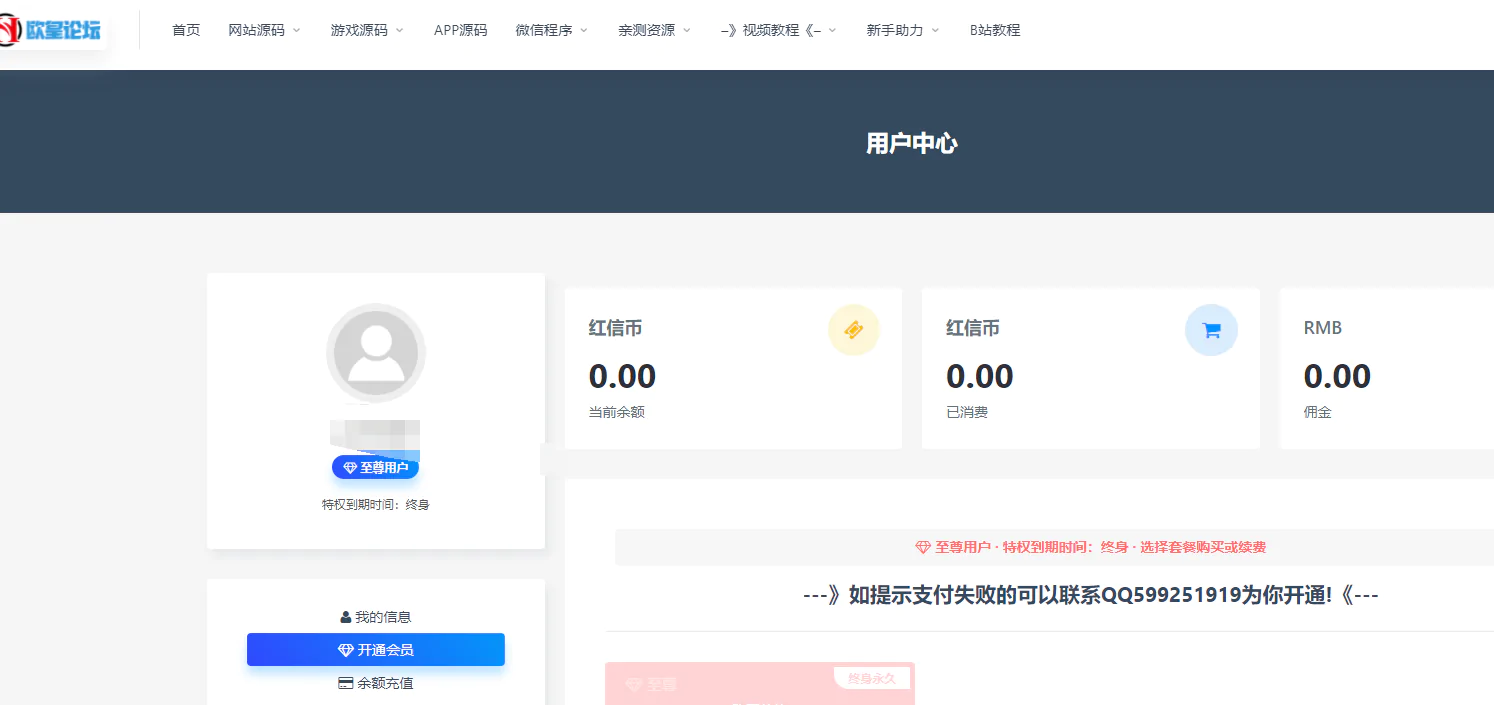Click the yellow ticket icon on 当前余额 card
The image size is (1494, 705).
tap(853, 330)
